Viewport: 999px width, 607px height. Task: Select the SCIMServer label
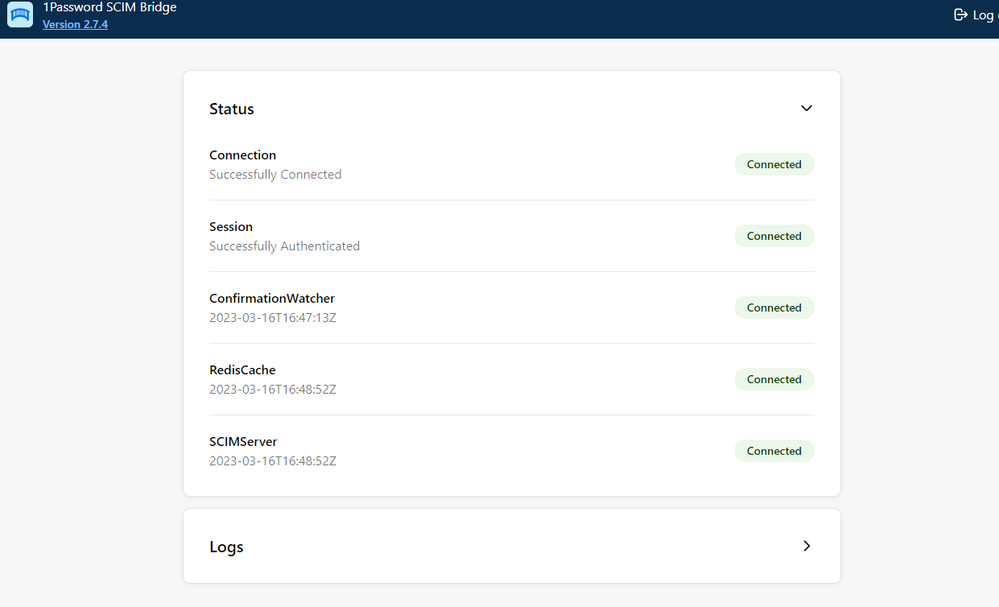coord(243,442)
